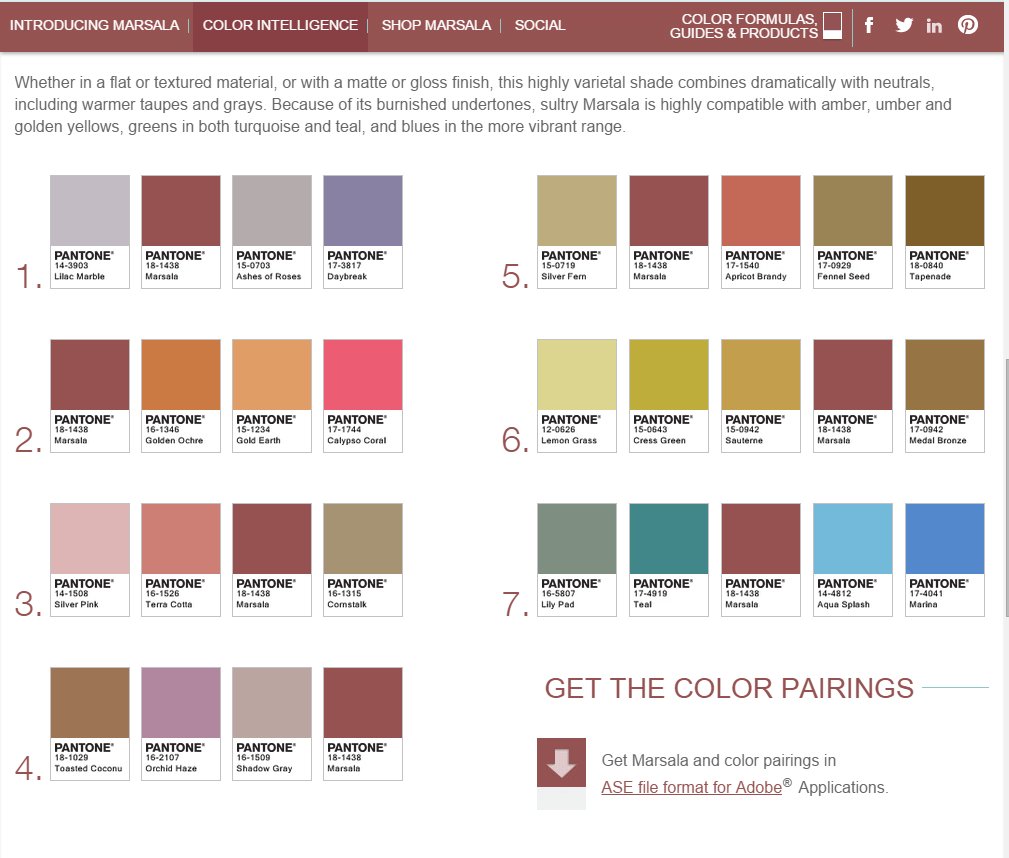This screenshot has height=858, width=1009.
Task: Select the Teal swatch
Action: point(669,560)
